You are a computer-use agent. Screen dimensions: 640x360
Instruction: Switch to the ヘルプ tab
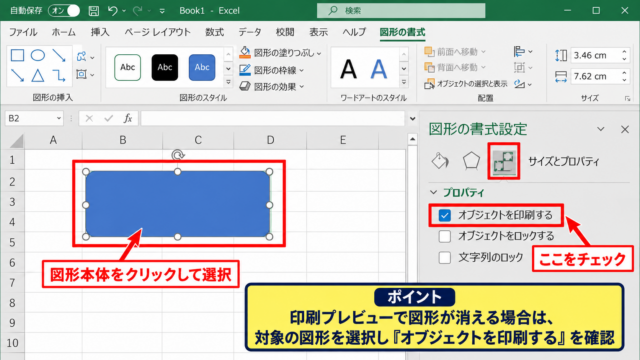tap(354, 32)
